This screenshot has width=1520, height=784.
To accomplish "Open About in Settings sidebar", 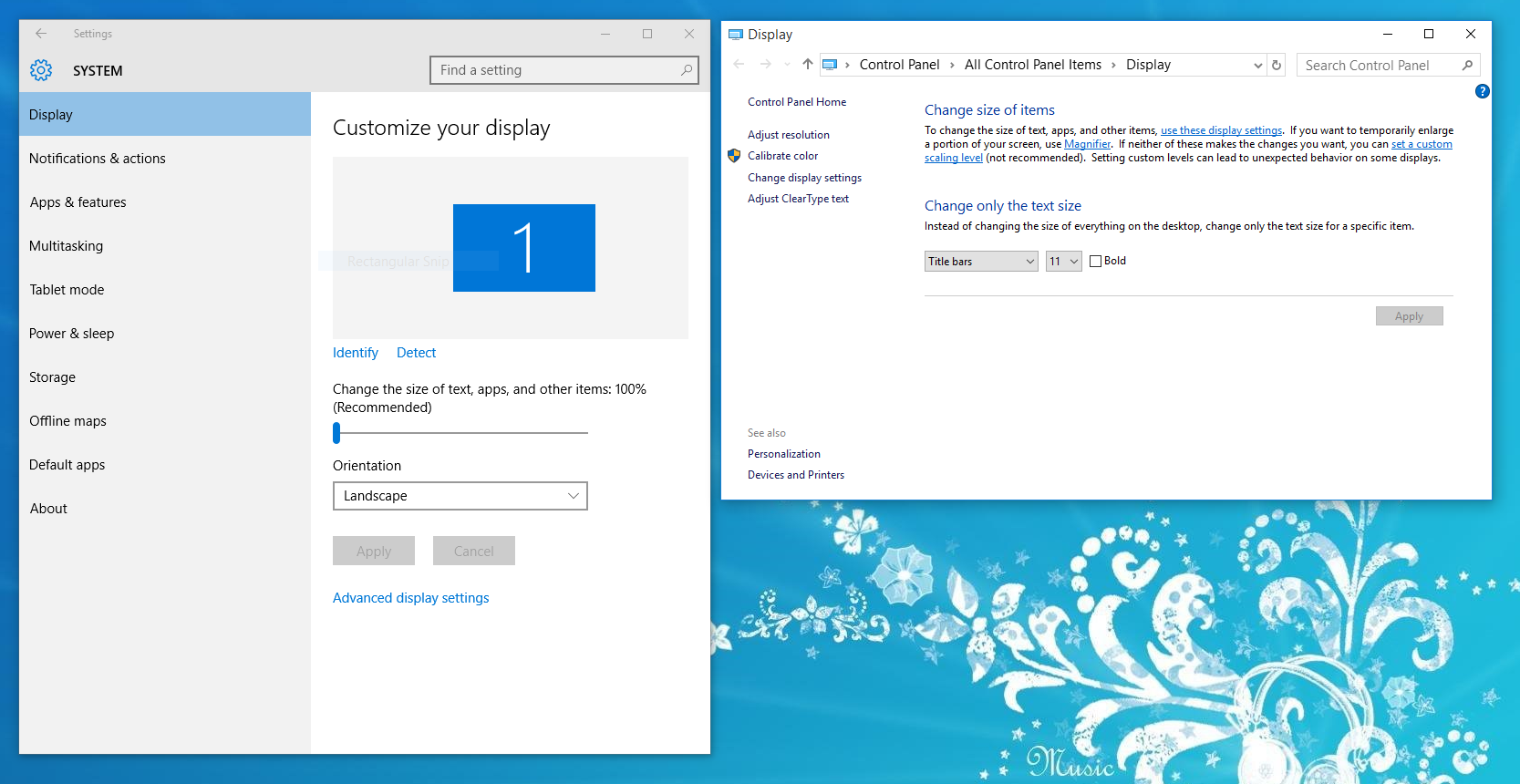I will [165, 508].
